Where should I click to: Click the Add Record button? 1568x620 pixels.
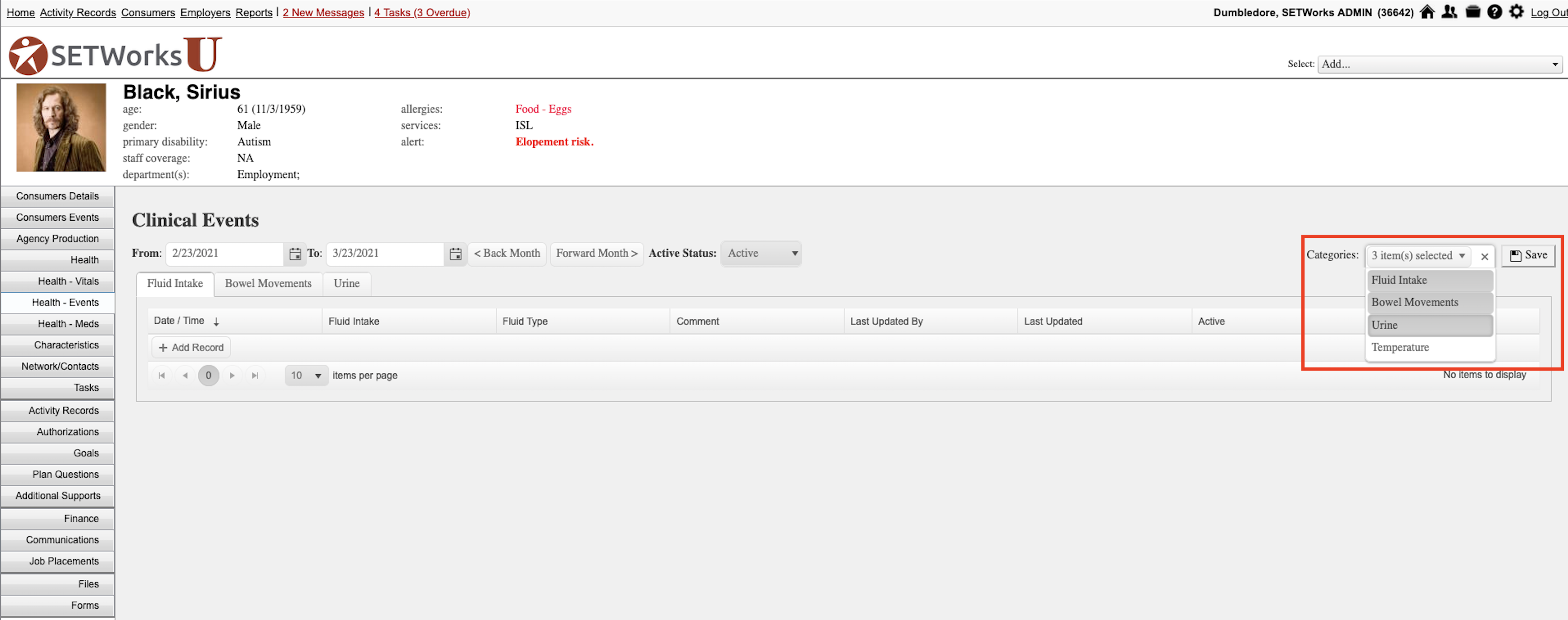191,348
